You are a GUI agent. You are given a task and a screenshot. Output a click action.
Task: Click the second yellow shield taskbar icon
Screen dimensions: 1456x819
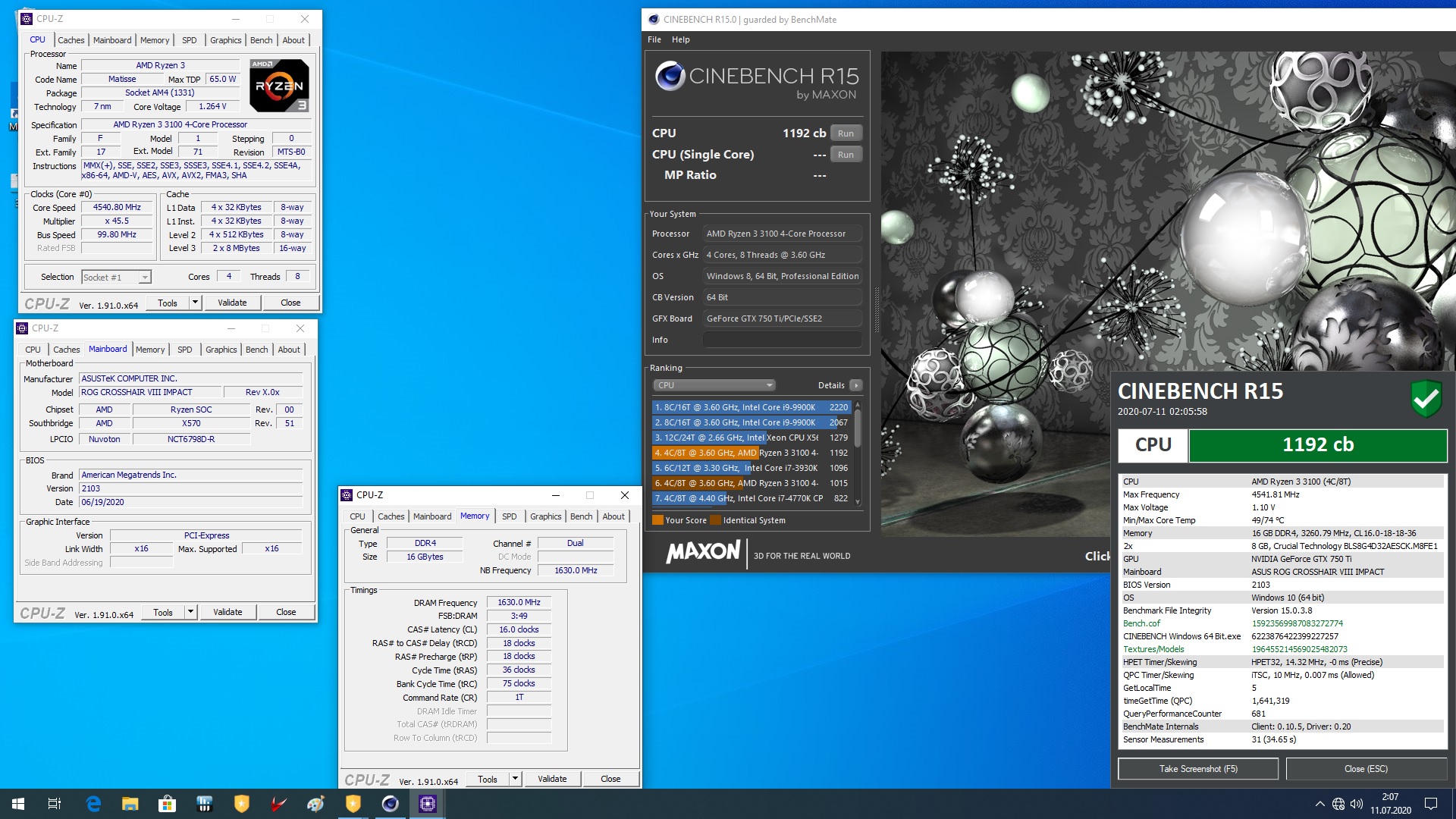click(353, 804)
